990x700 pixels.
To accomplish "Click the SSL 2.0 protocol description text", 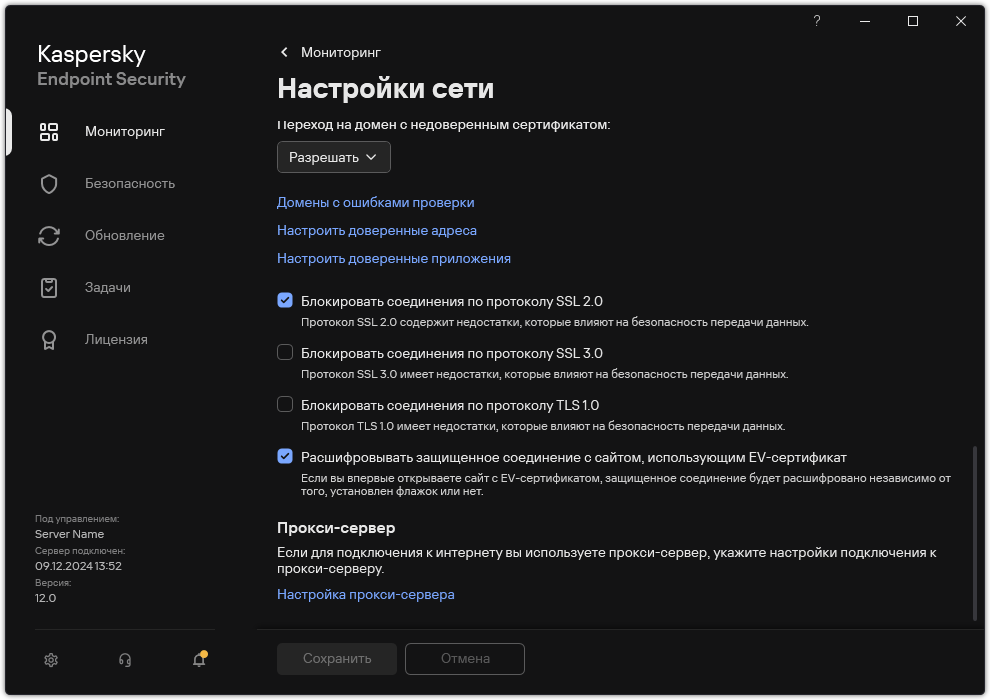I will click(x=554, y=323).
